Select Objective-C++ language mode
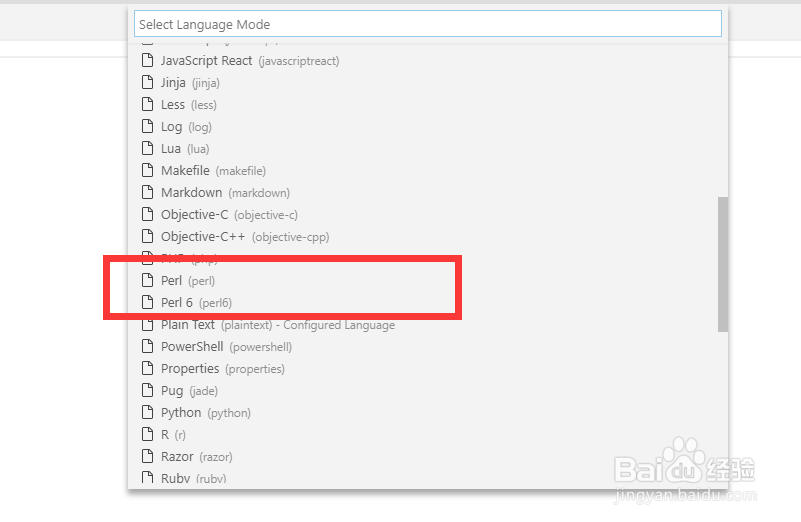This screenshot has width=801, height=522. click(x=428, y=236)
